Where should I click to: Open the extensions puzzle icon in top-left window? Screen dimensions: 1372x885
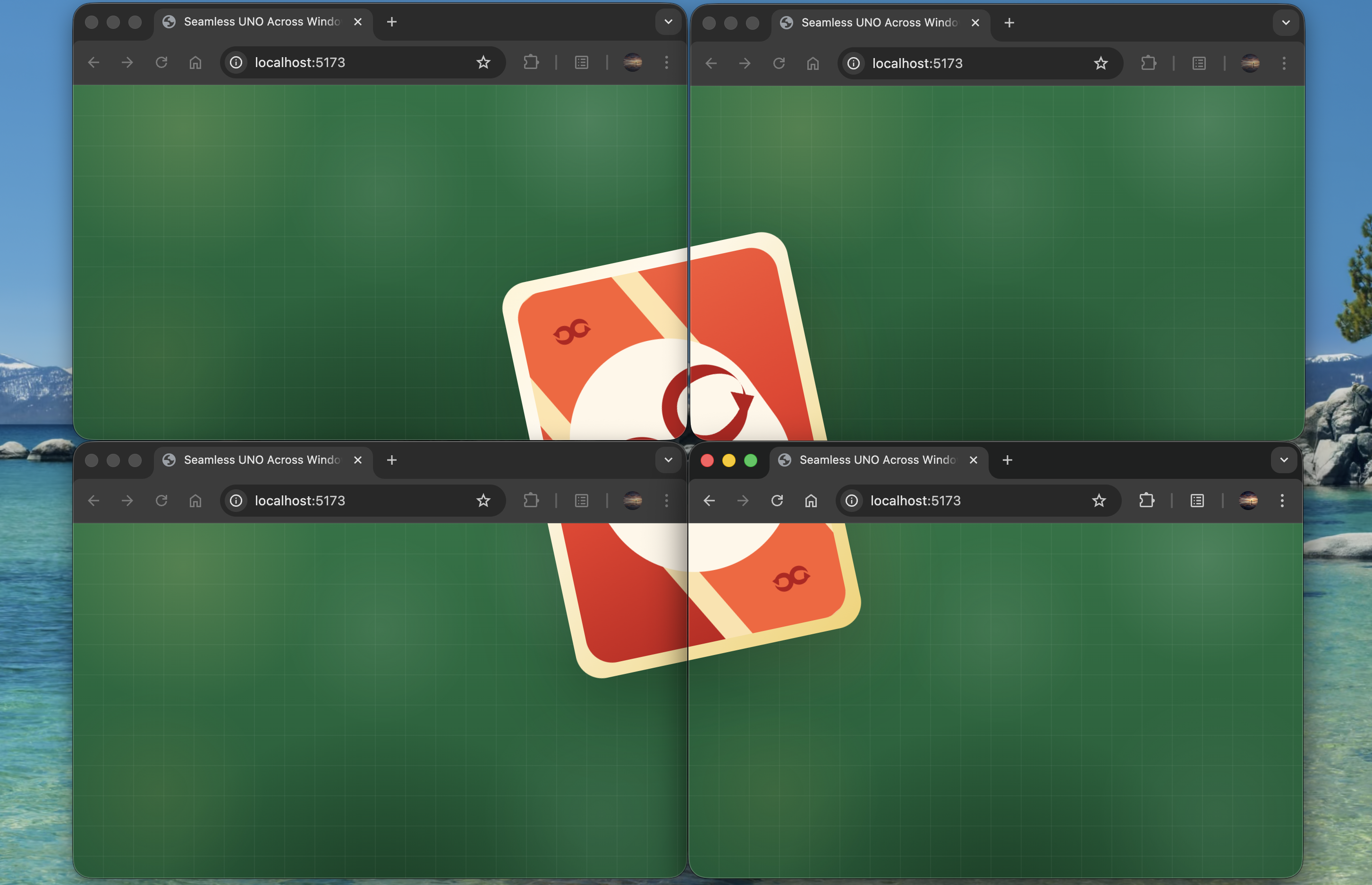pyautogui.click(x=531, y=62)
